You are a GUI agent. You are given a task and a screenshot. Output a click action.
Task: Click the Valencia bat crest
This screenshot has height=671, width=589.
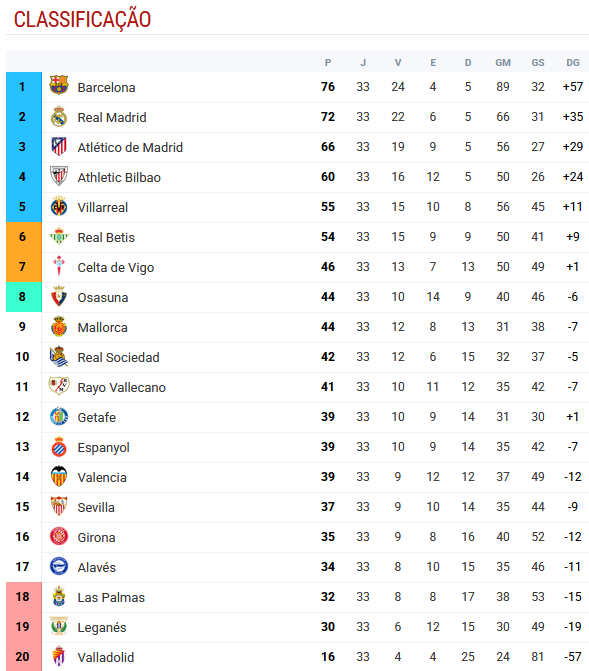(59, 476)
